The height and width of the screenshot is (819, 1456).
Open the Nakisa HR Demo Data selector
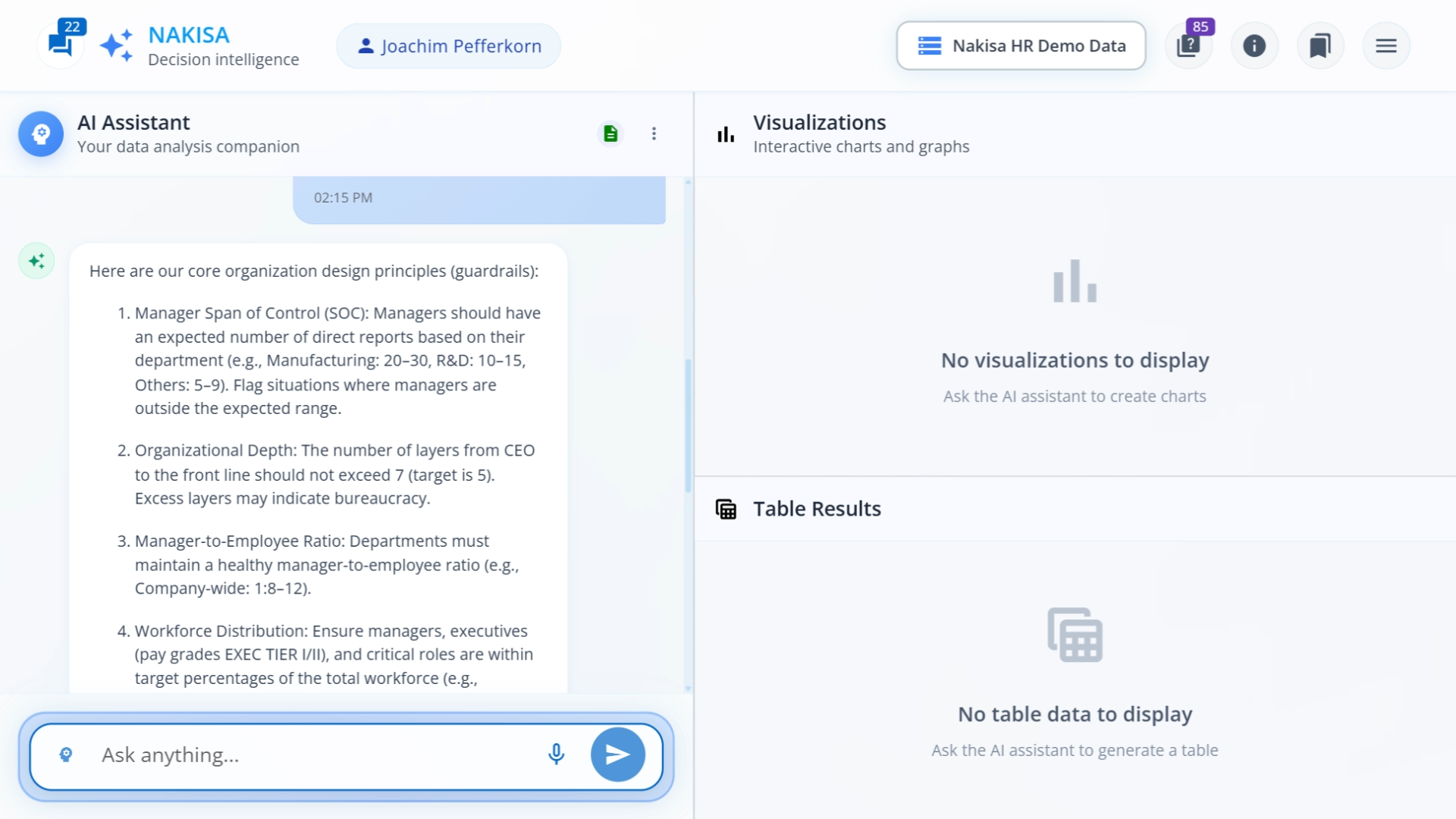click(1021, 45)
